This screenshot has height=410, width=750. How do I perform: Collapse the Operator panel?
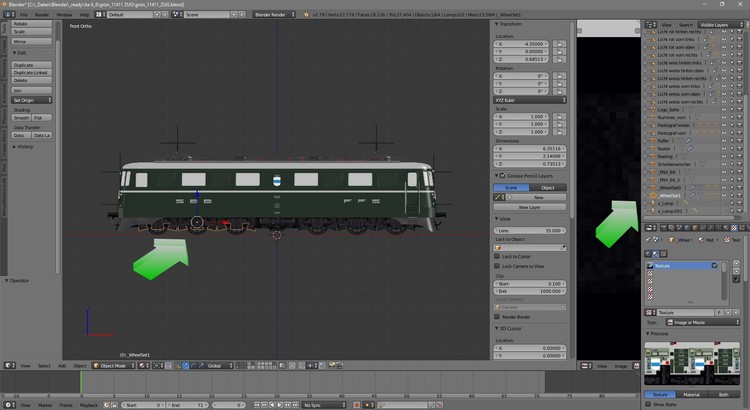[17, 281]
